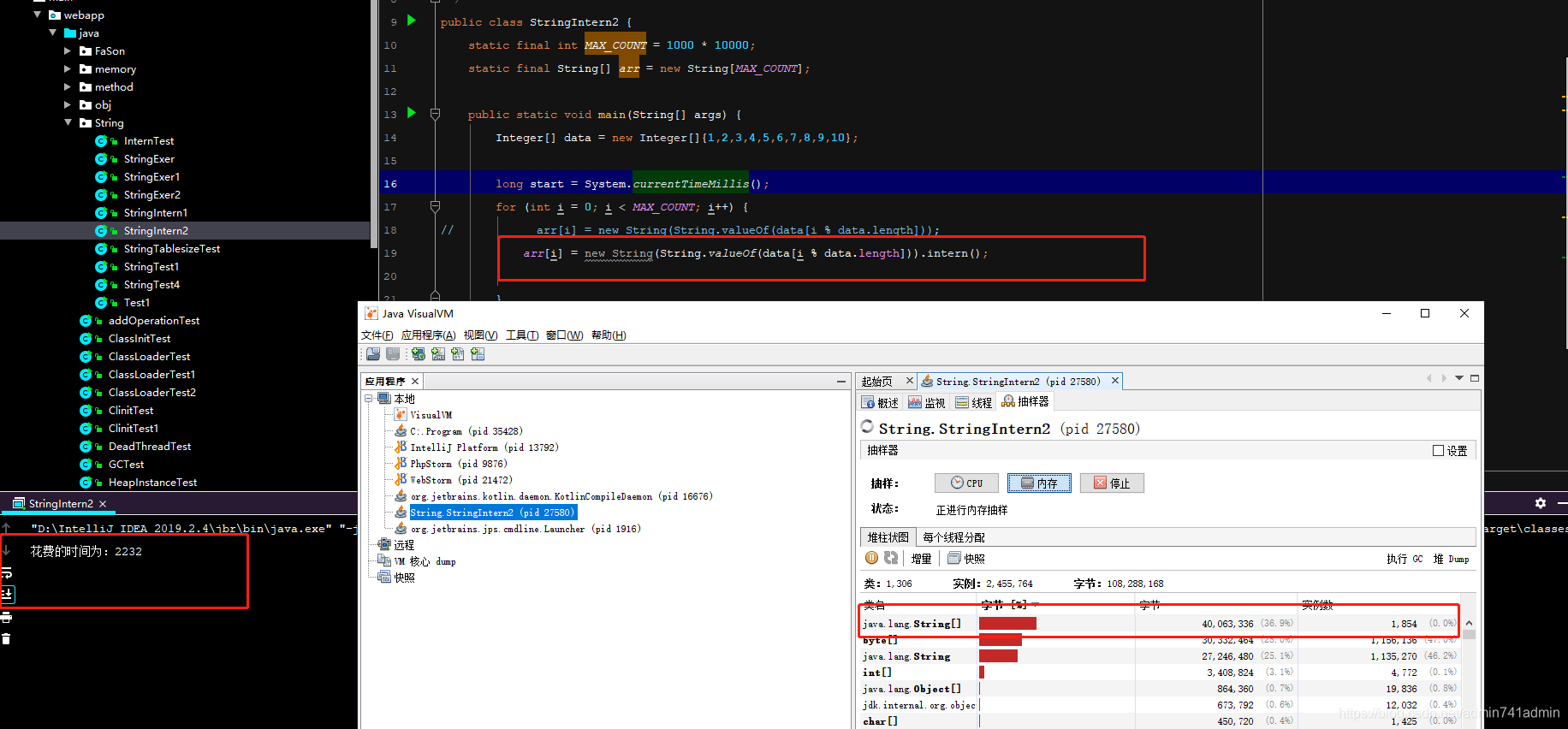Click trash icon to clear console output
This screenshot has width=1568, height=729.
tap(6, 639)
